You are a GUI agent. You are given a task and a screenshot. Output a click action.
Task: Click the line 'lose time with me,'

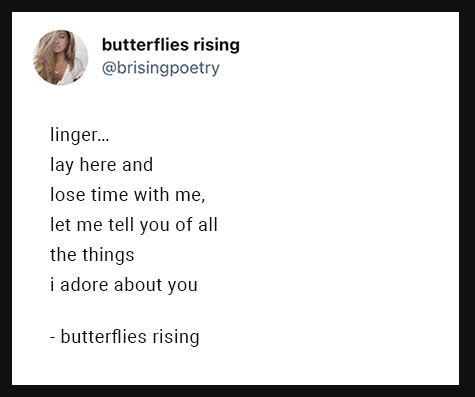coord(128,195)
